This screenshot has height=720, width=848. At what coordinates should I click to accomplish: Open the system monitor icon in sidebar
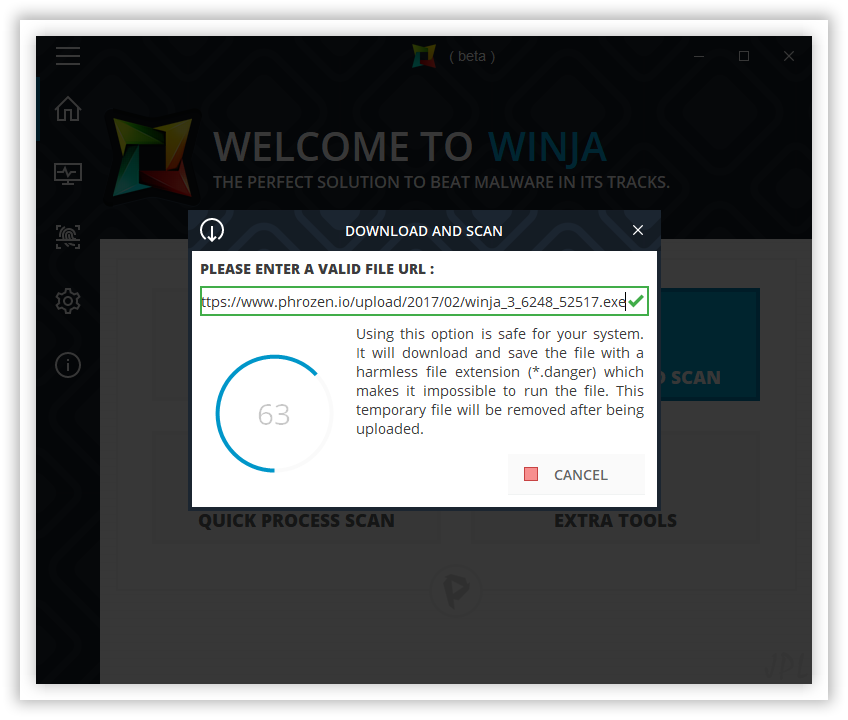[68, 174]
